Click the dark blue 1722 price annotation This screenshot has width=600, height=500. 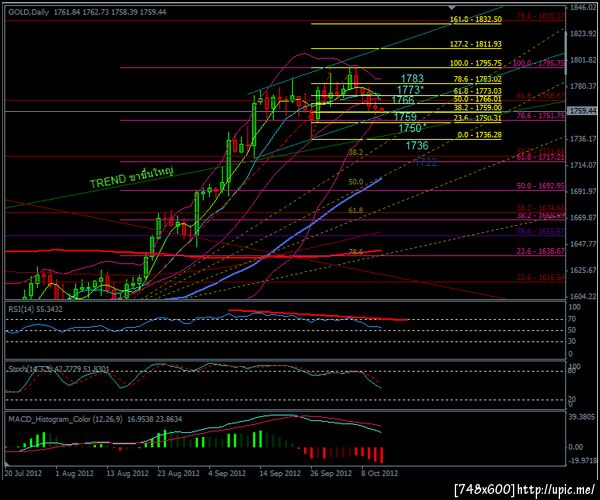426,163
